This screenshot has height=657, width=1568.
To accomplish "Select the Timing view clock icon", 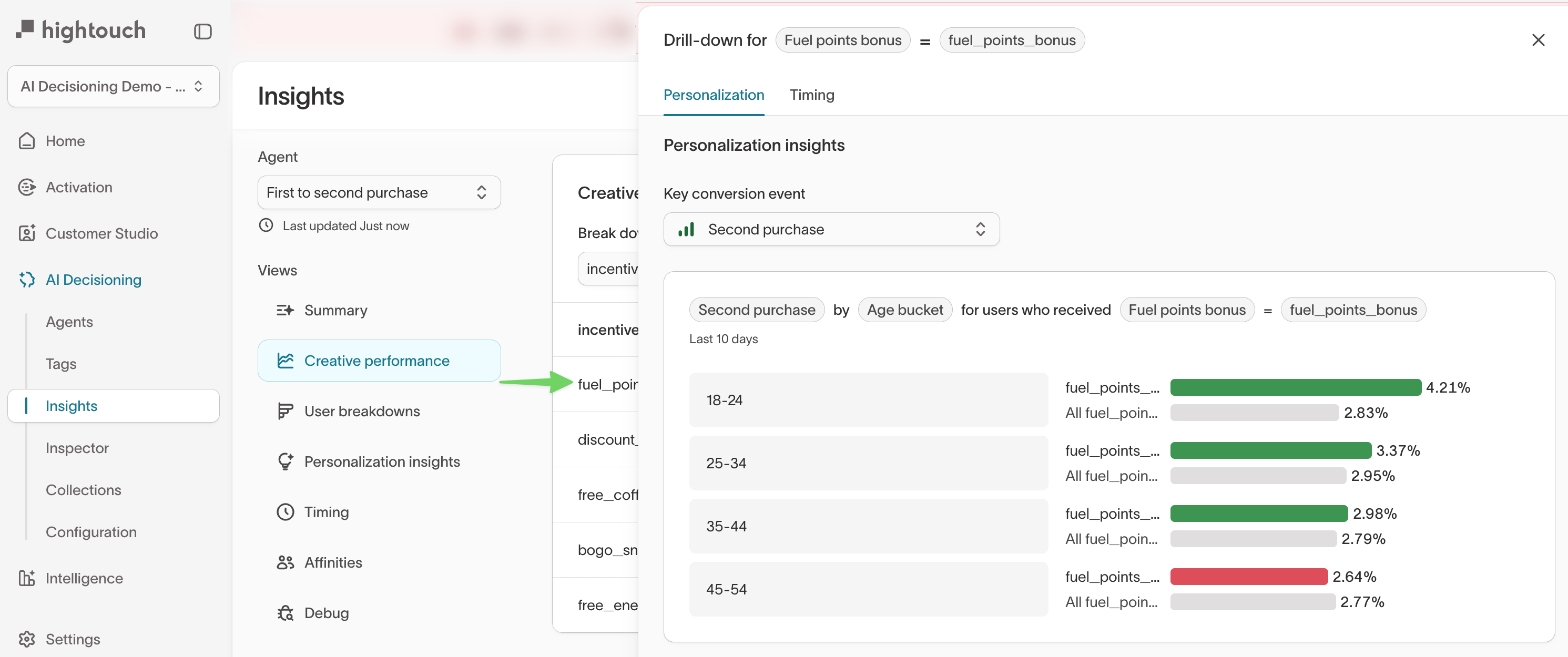I will (285, 511).
